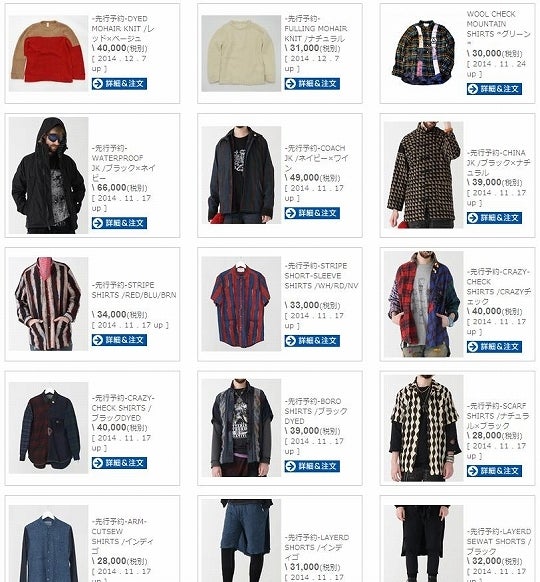The image size is (540, 582).
Task: Open the LAYERD SHORTS indigo product link
Action: 317,547
